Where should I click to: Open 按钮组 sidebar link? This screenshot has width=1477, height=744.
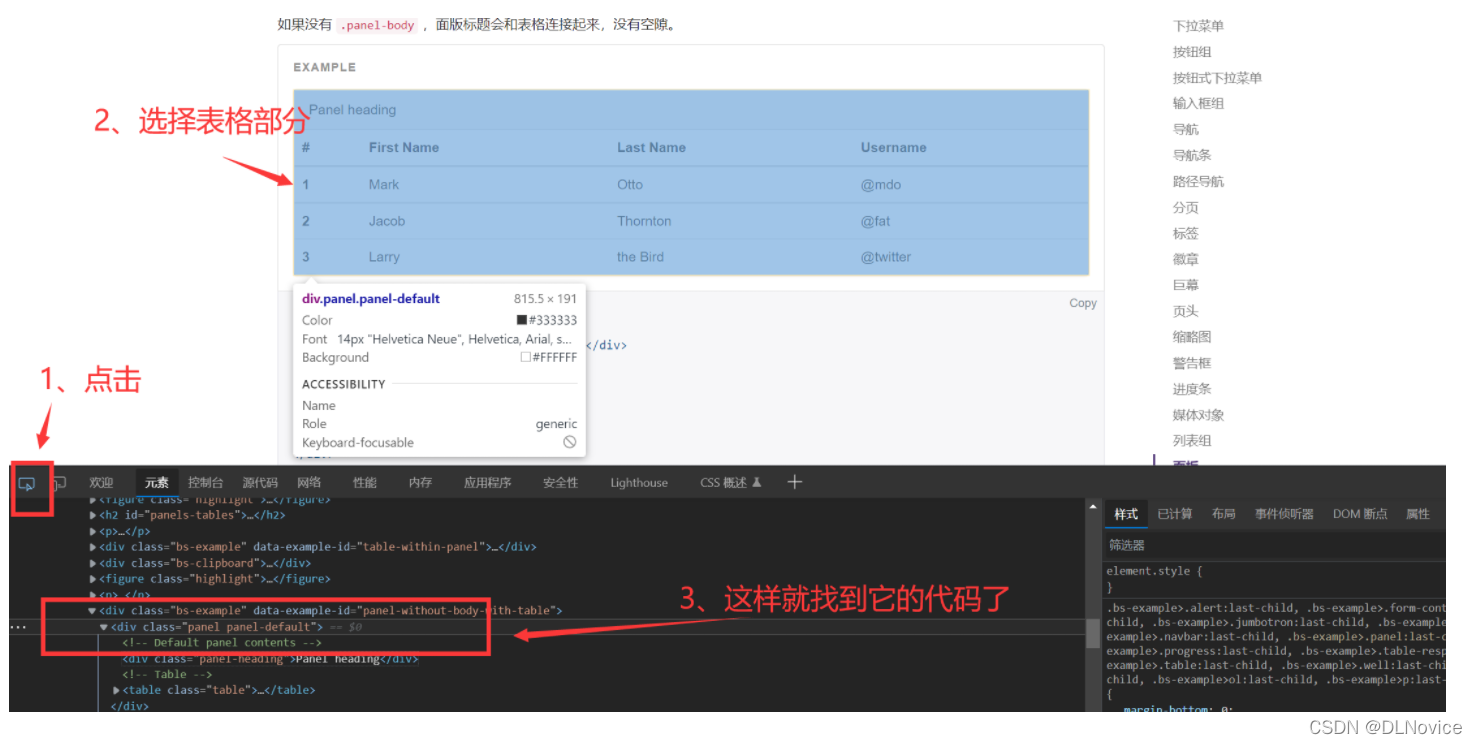click(1192, 52)
